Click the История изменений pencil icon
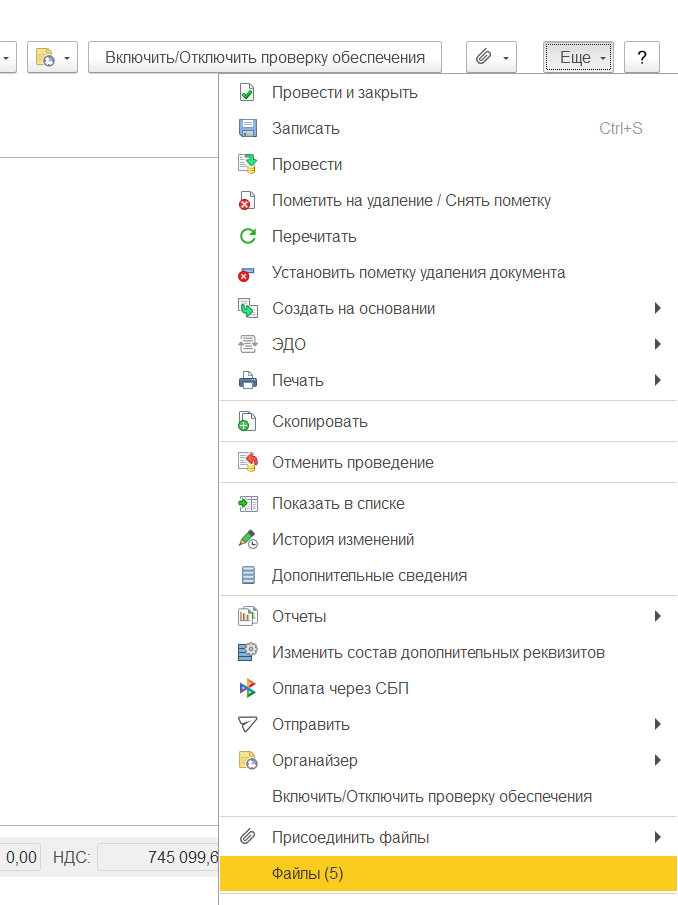 247,540
